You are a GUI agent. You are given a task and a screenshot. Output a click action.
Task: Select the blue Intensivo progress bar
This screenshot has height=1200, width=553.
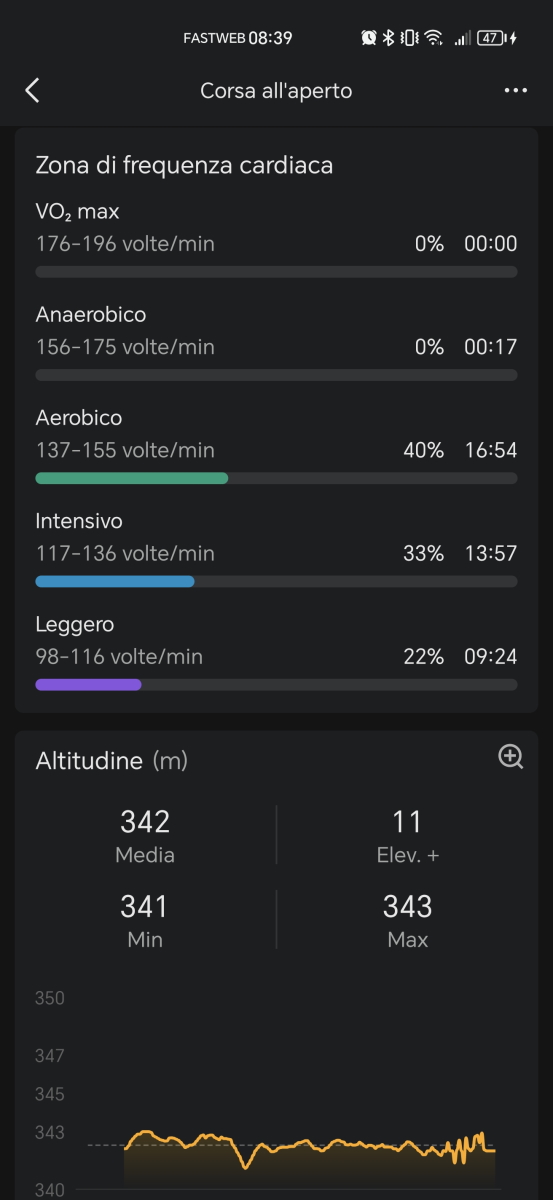click(x=115, y=581)
